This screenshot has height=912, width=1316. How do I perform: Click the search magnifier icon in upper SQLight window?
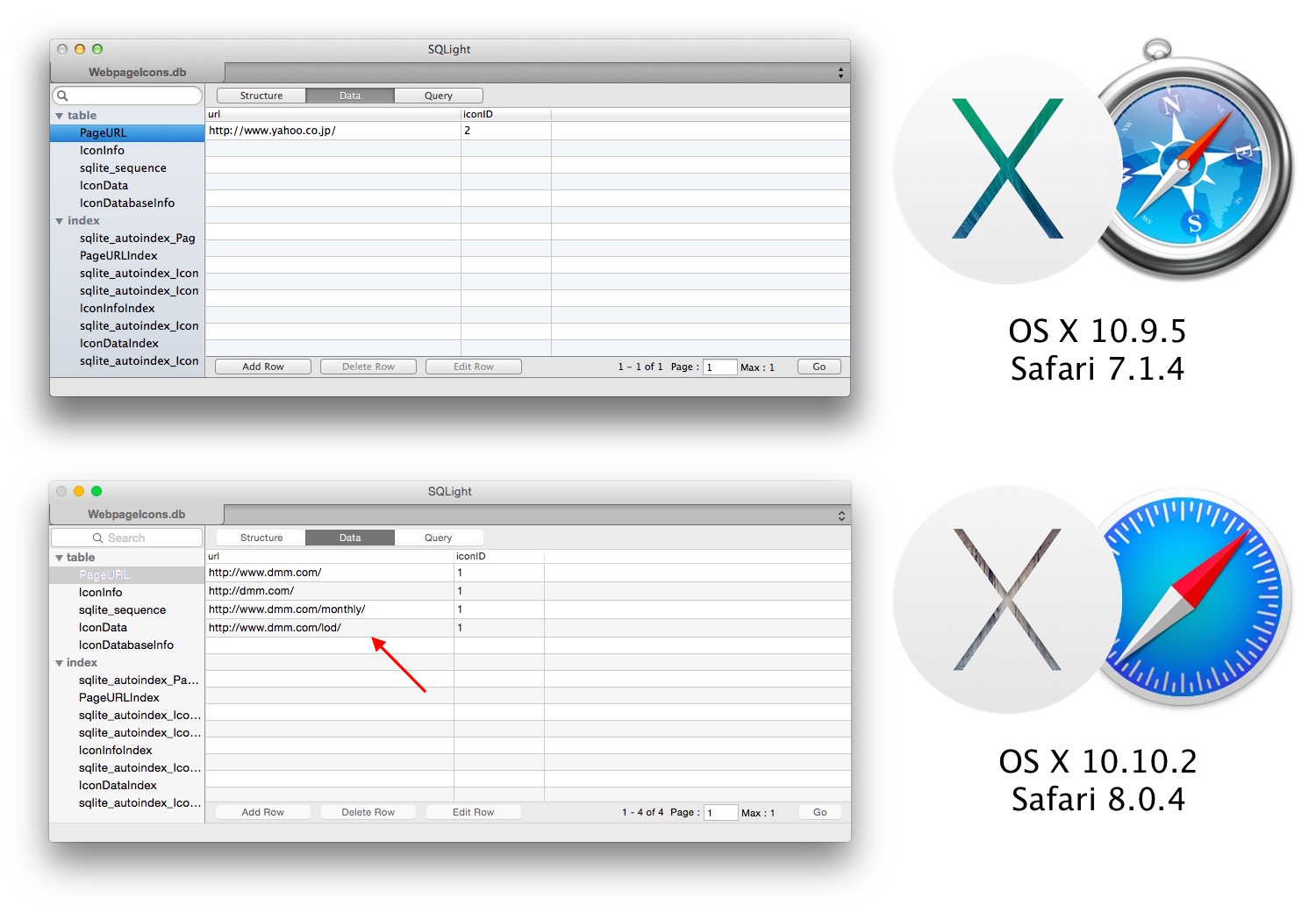point(62,96)
